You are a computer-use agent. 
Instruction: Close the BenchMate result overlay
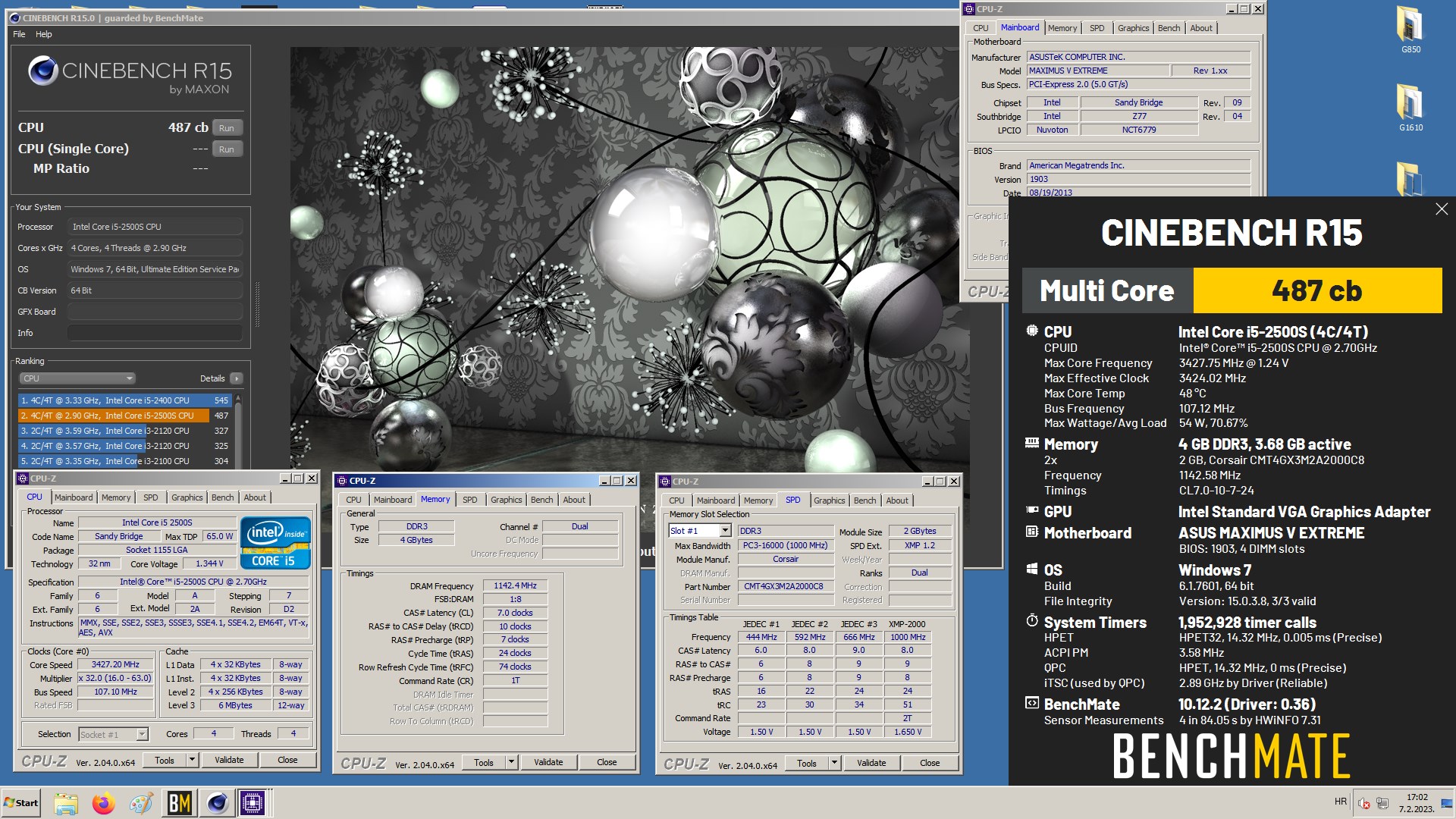coord(1441,209)
